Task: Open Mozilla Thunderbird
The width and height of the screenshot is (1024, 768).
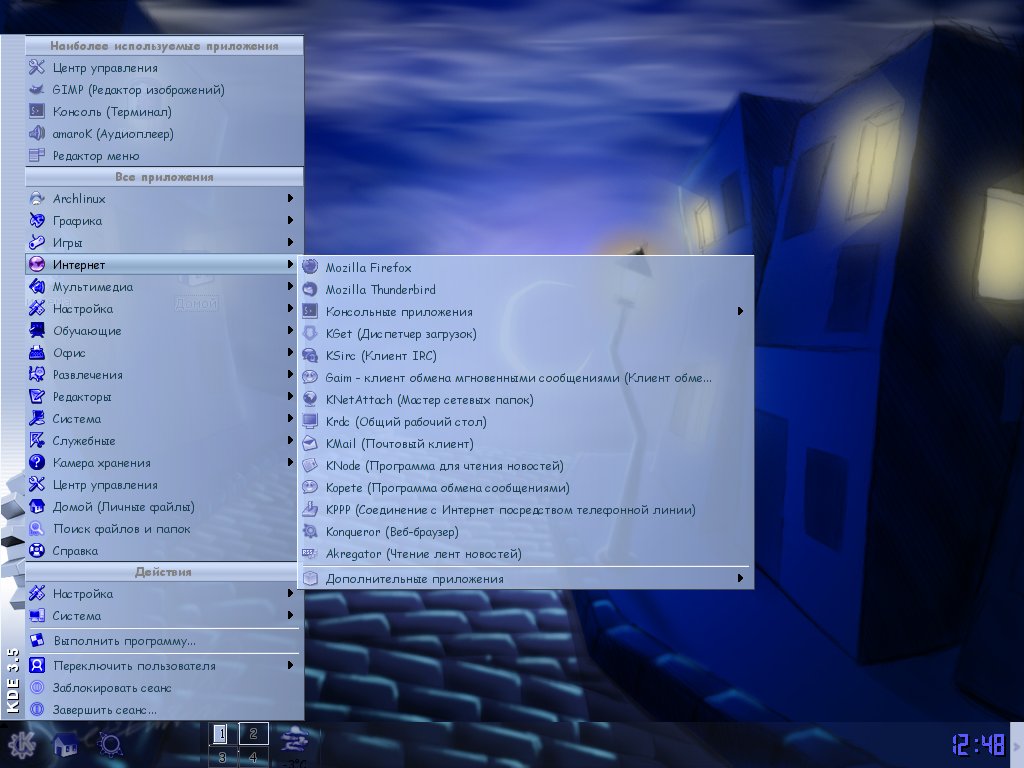Action: click(x=380, y=289)
